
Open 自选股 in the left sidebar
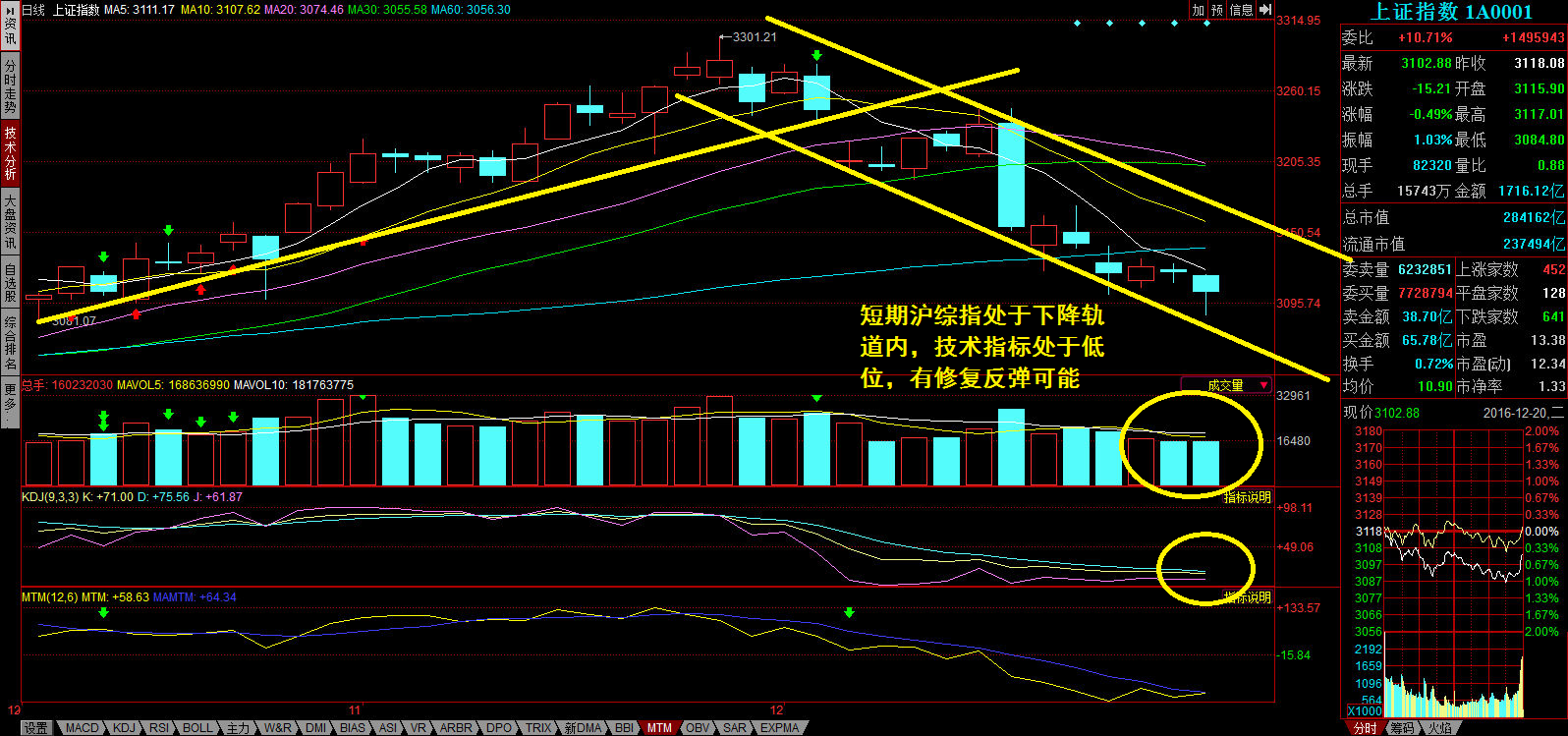pyautogui.click(x=10, y=281)
